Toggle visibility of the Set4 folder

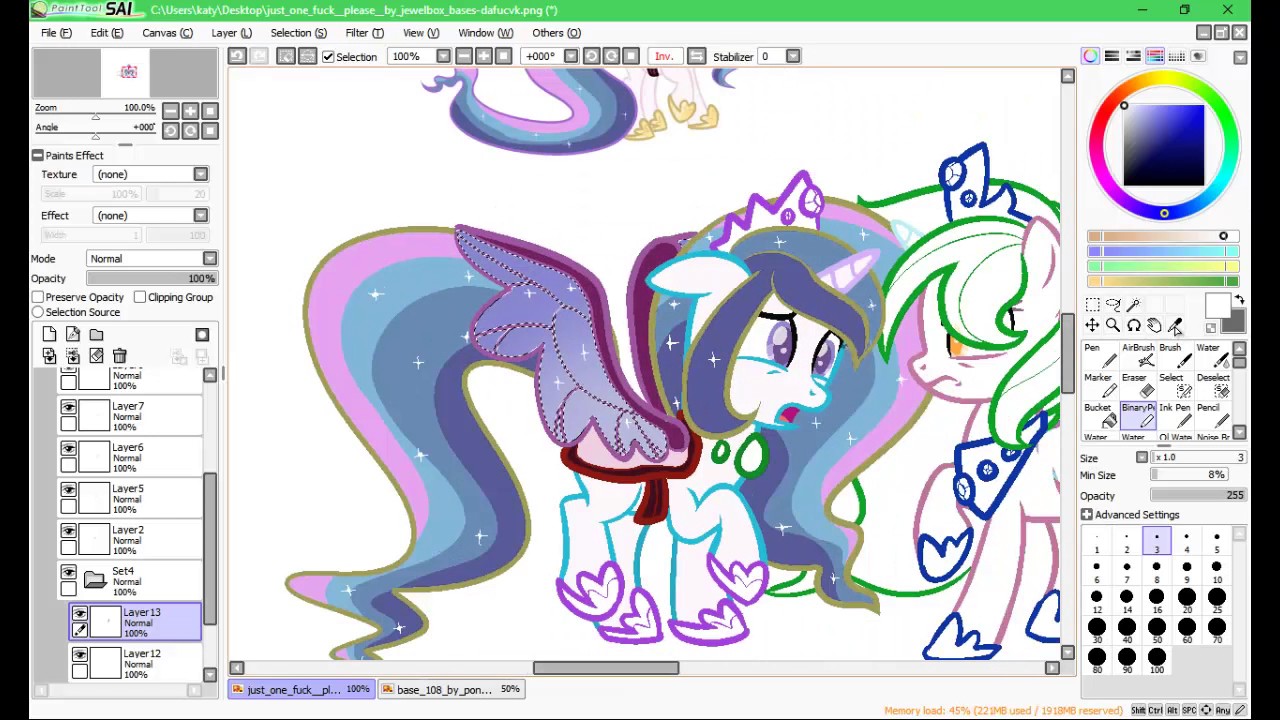click(x=68, y=572)
